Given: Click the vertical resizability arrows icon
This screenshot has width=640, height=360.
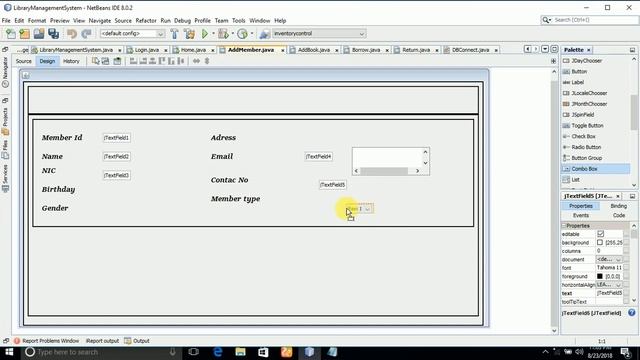Looking at the screenshot, I should 207,61.
